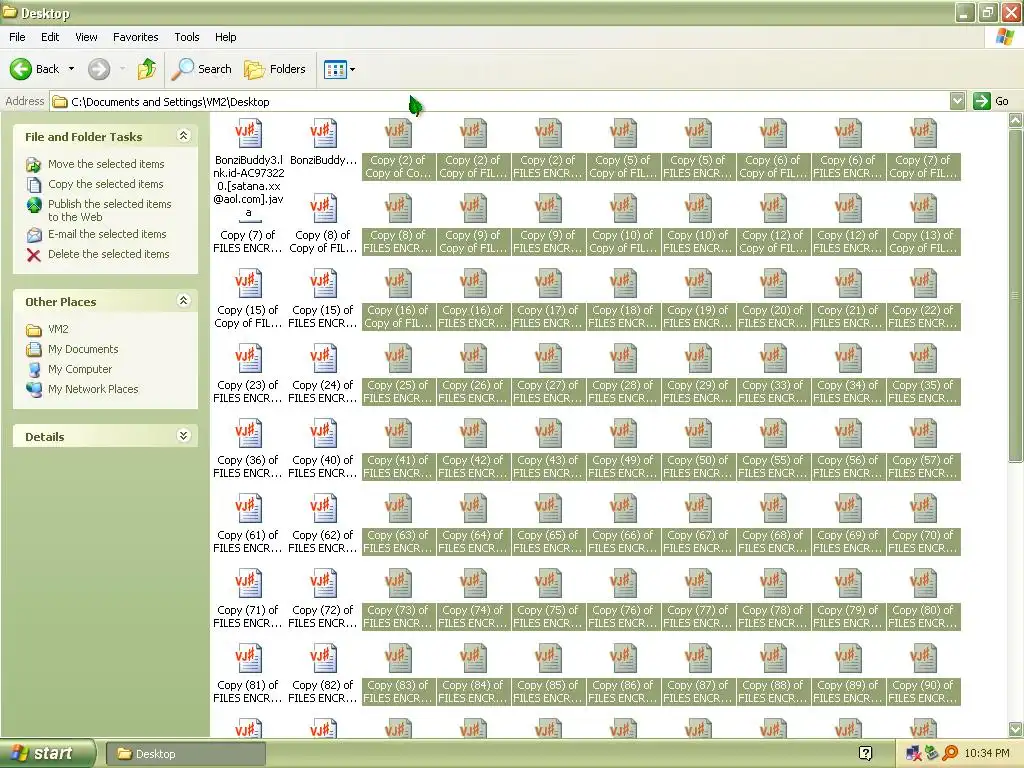Select Copy (23) of FILES ENCR… icon
Viewport: 1024px width, 768px height.
click(248, 359)
